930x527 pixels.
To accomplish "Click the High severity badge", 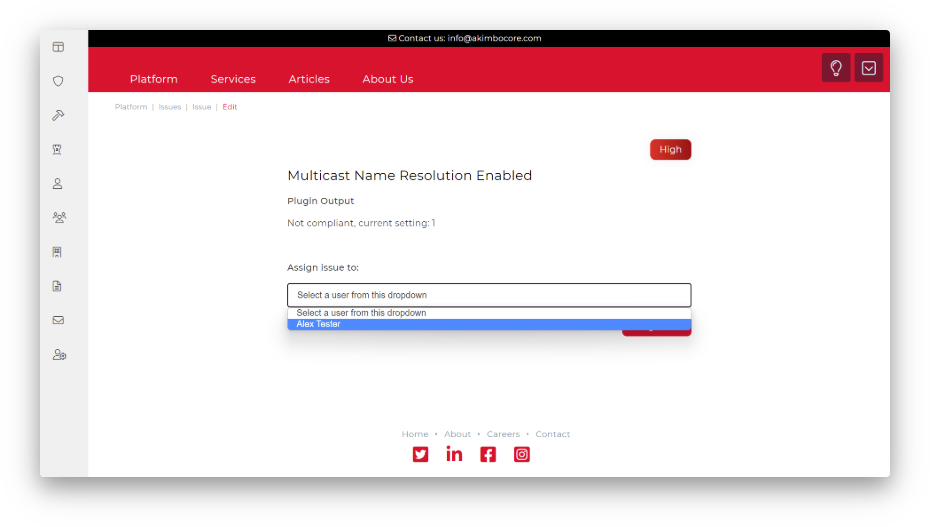I will tap(670, 150).
